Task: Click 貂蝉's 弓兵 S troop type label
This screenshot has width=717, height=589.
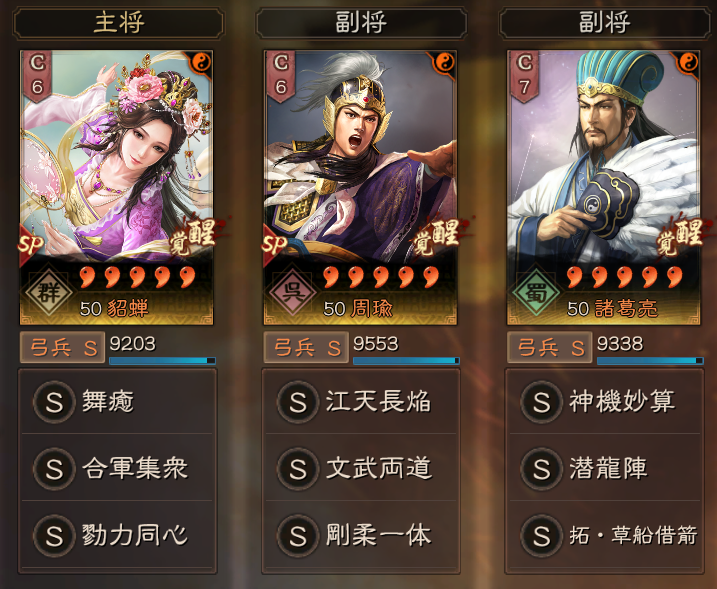Action: (x=62, y=348)
